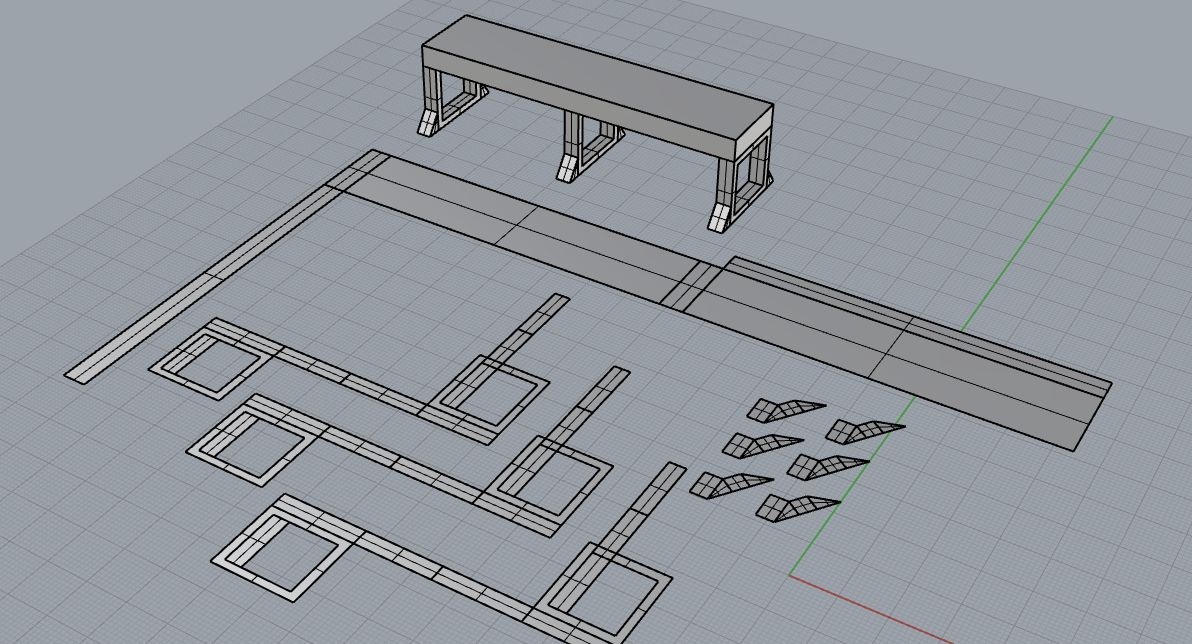This screenshot has width=1192, height=644.
Task: Click the red X-axis line
Action: click(870, 610)
